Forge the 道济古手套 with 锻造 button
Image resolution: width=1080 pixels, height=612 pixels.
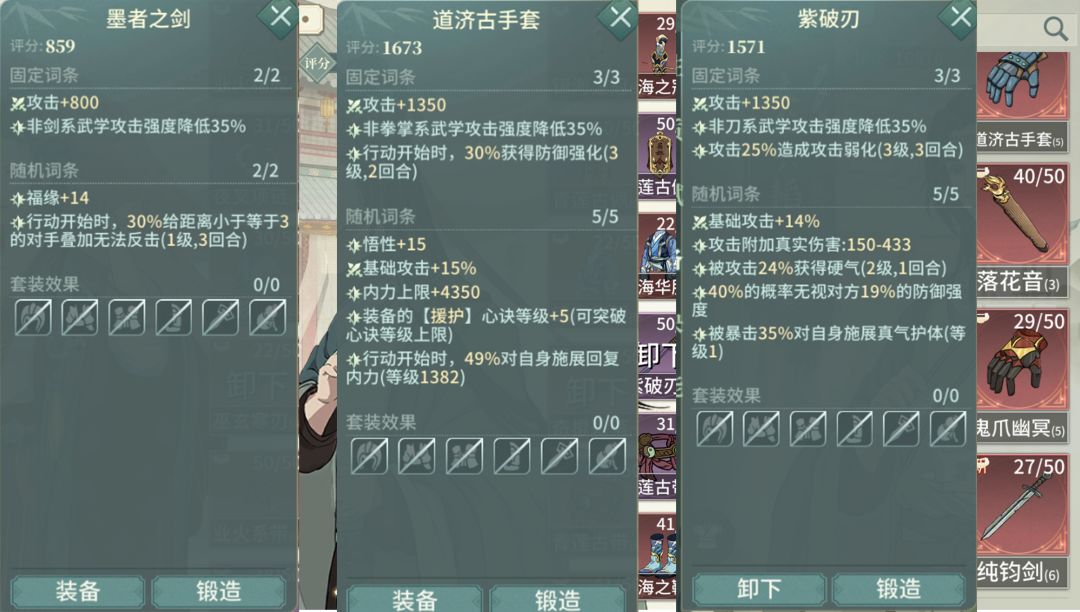click(557, 598)
